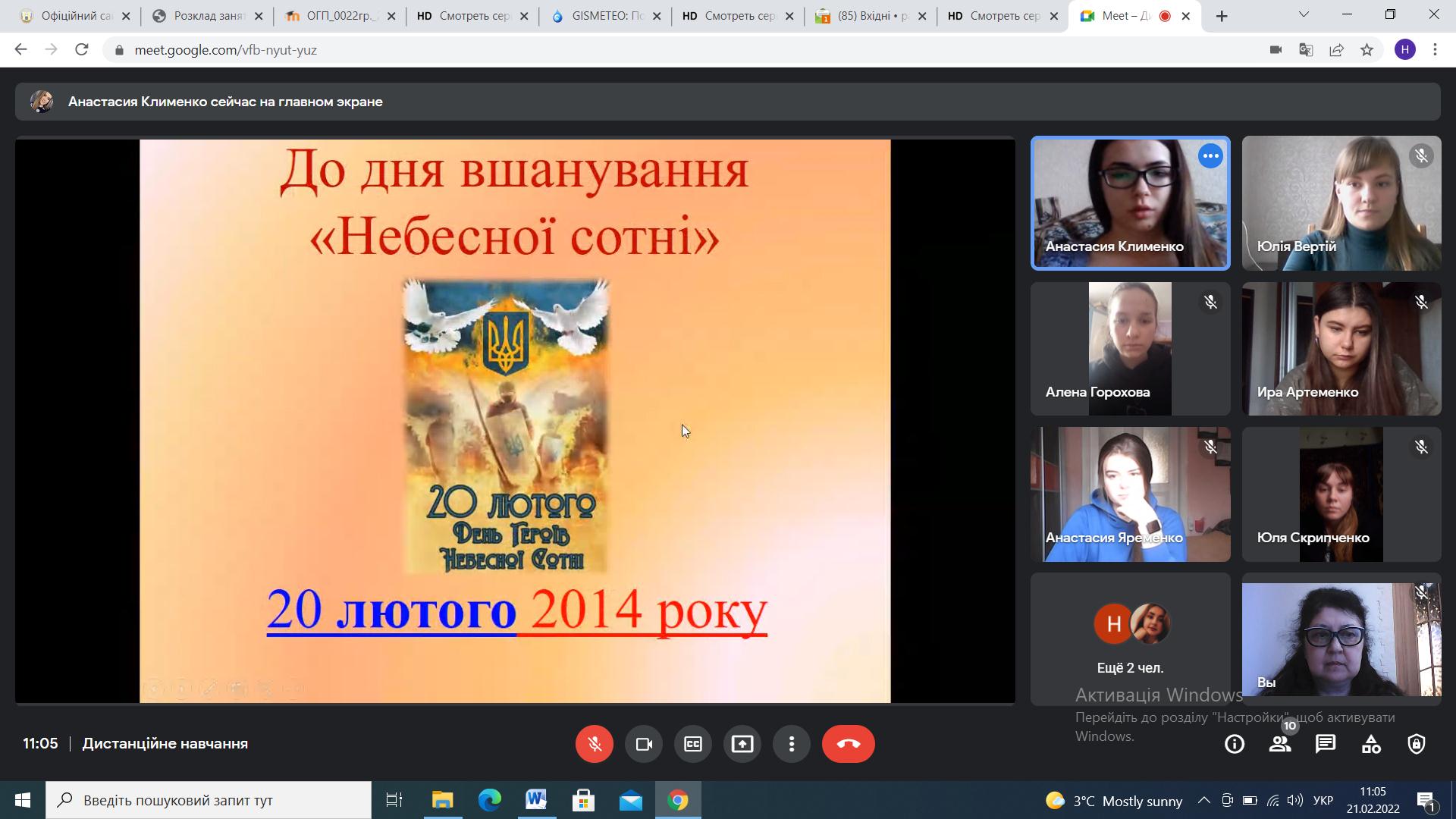Screen dimensions: 1456x819
Task: Leave the call with the red hang-up button
Action: (x=848, y=744)
